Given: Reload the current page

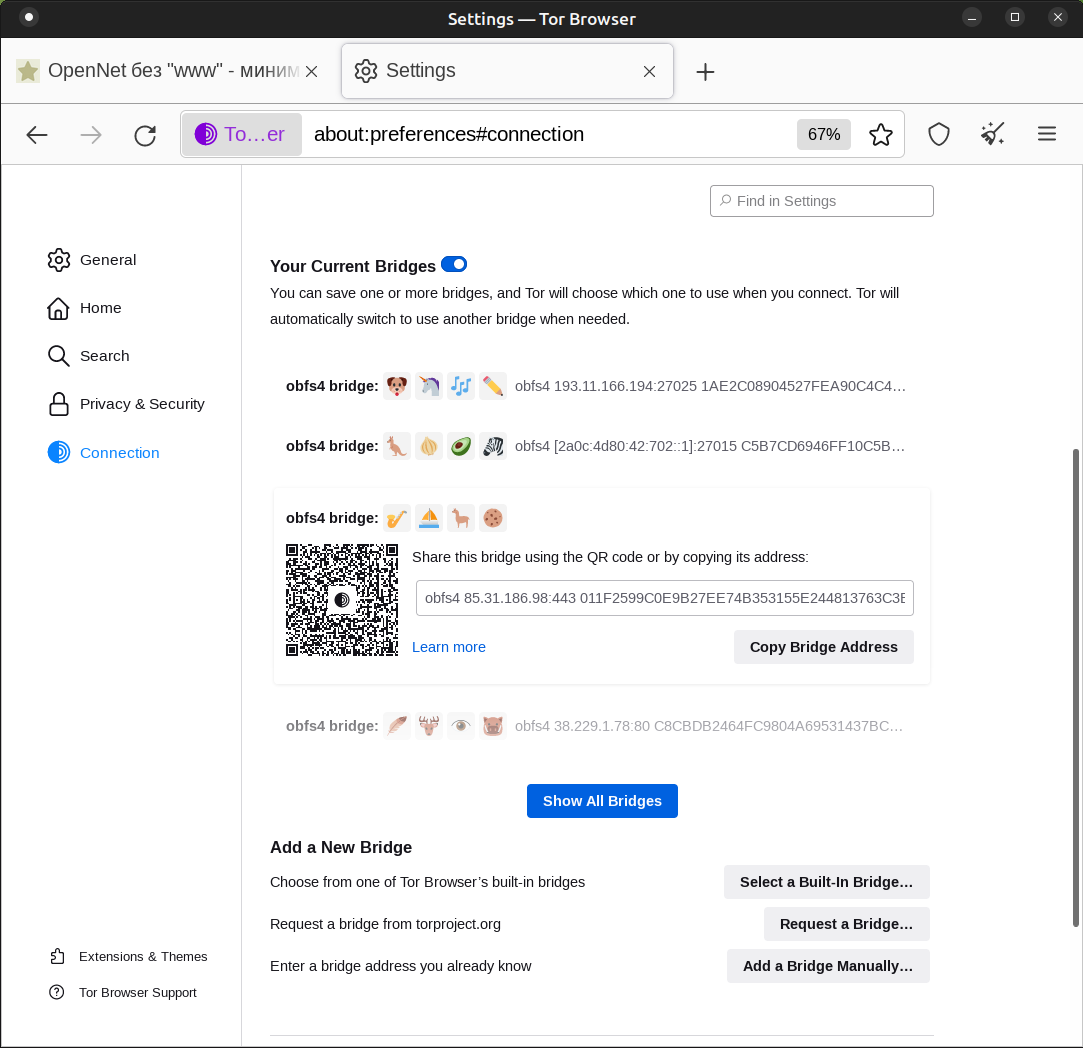Looking at the screenshot, I should [145, 135].
